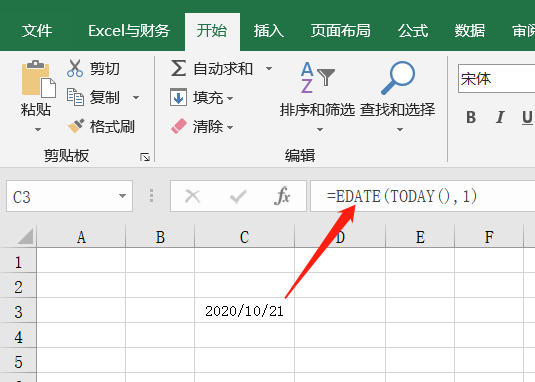
Task: Open Sort and Filter icon
Action: tap(318, 78)
